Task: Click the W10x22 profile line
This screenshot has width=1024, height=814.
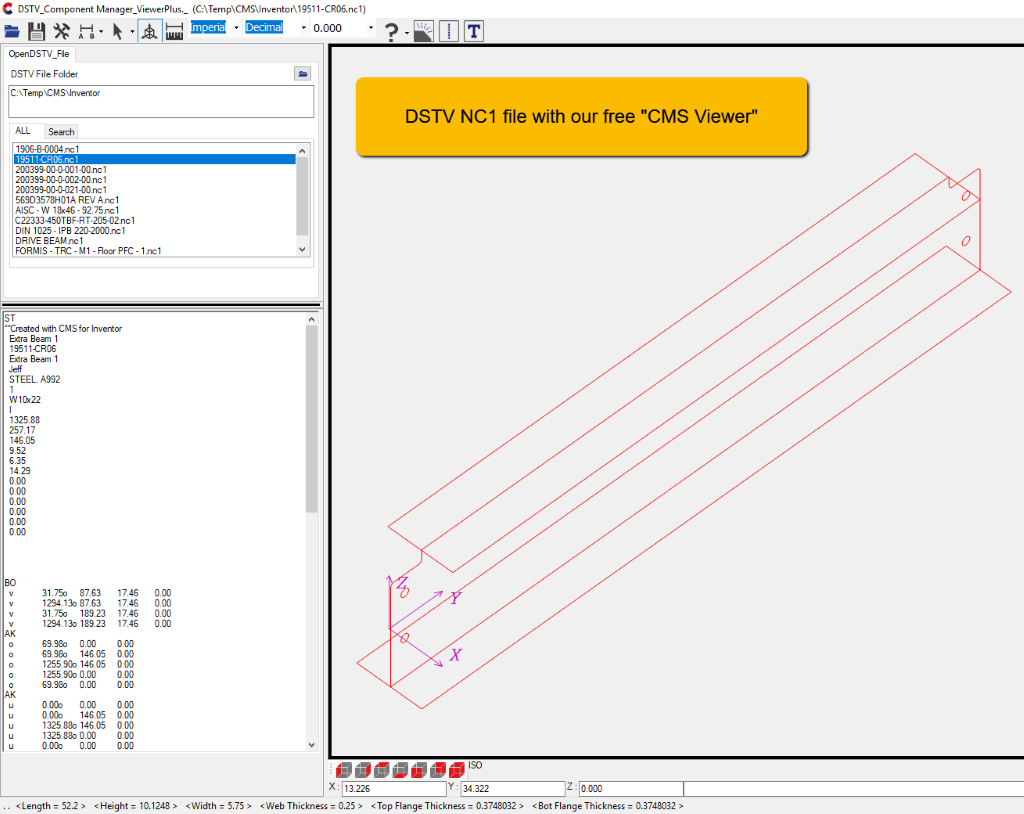Action: coord(25,399)
